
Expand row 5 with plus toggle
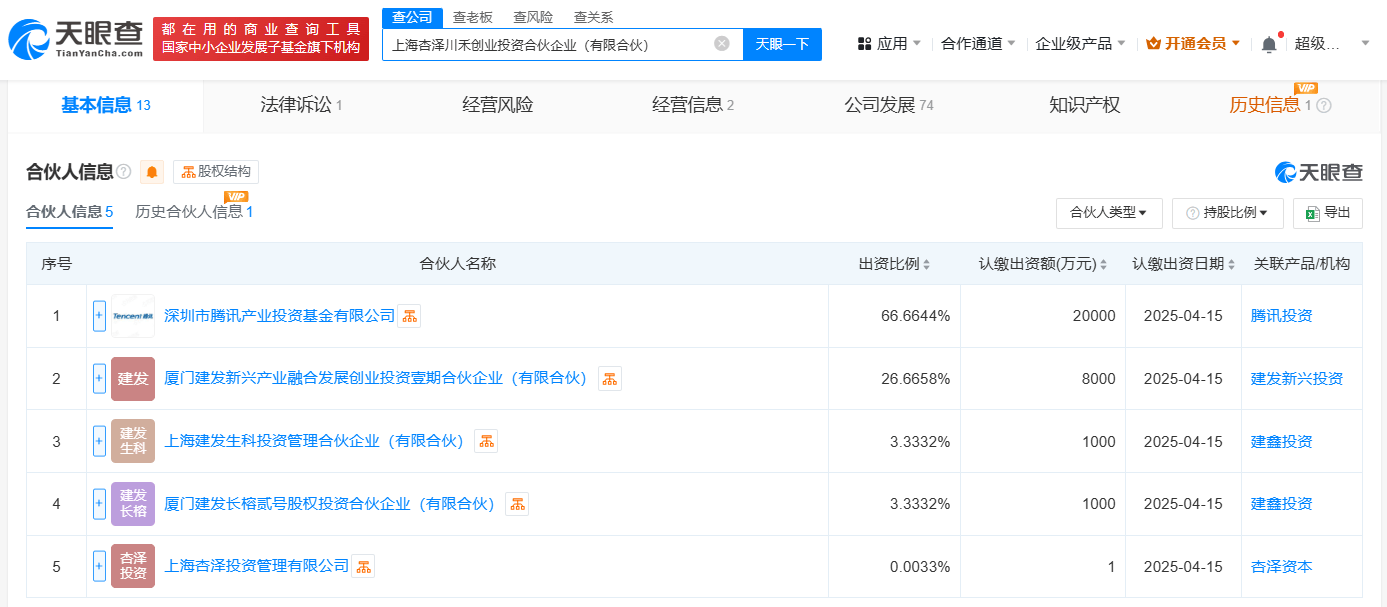99,566
